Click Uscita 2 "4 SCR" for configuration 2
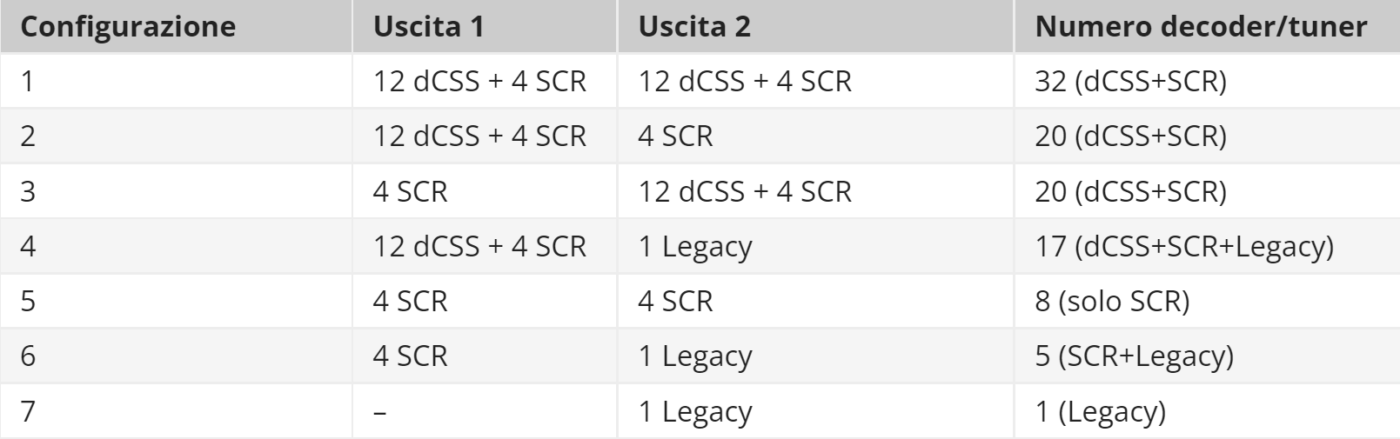This screenshot has height=439, width=1400. (676, 137)
